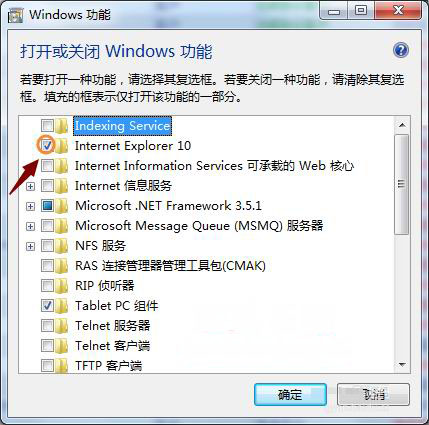Click the folder icon next to Telnet 服务器
The image size is (429, 425).
(62, 326)
